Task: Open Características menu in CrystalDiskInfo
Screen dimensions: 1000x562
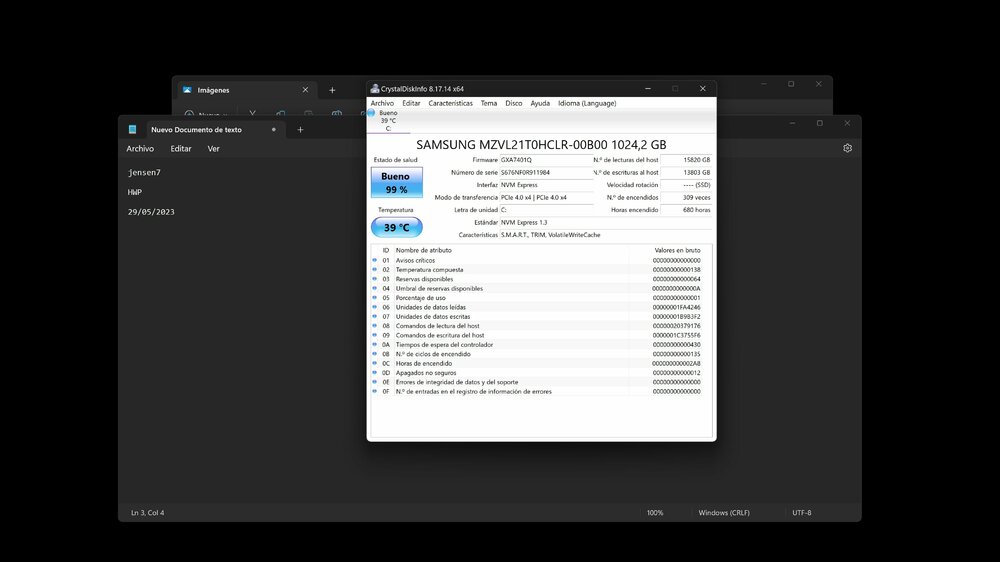Action: click(450, 103)
